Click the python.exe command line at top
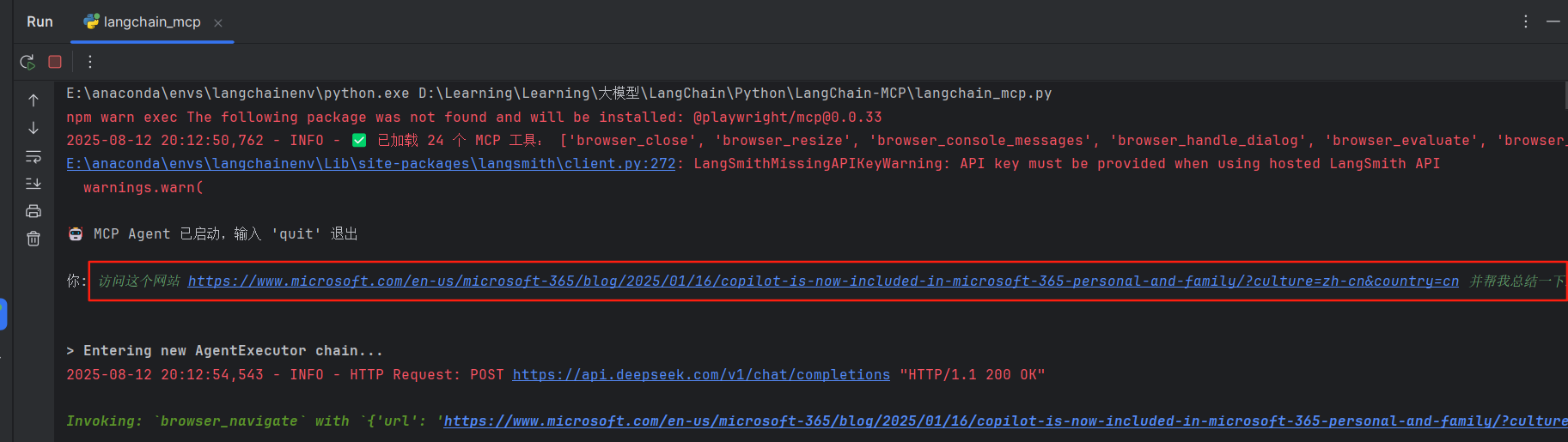This screenshot has height=442, width=1568. click(x=558, y=94)
